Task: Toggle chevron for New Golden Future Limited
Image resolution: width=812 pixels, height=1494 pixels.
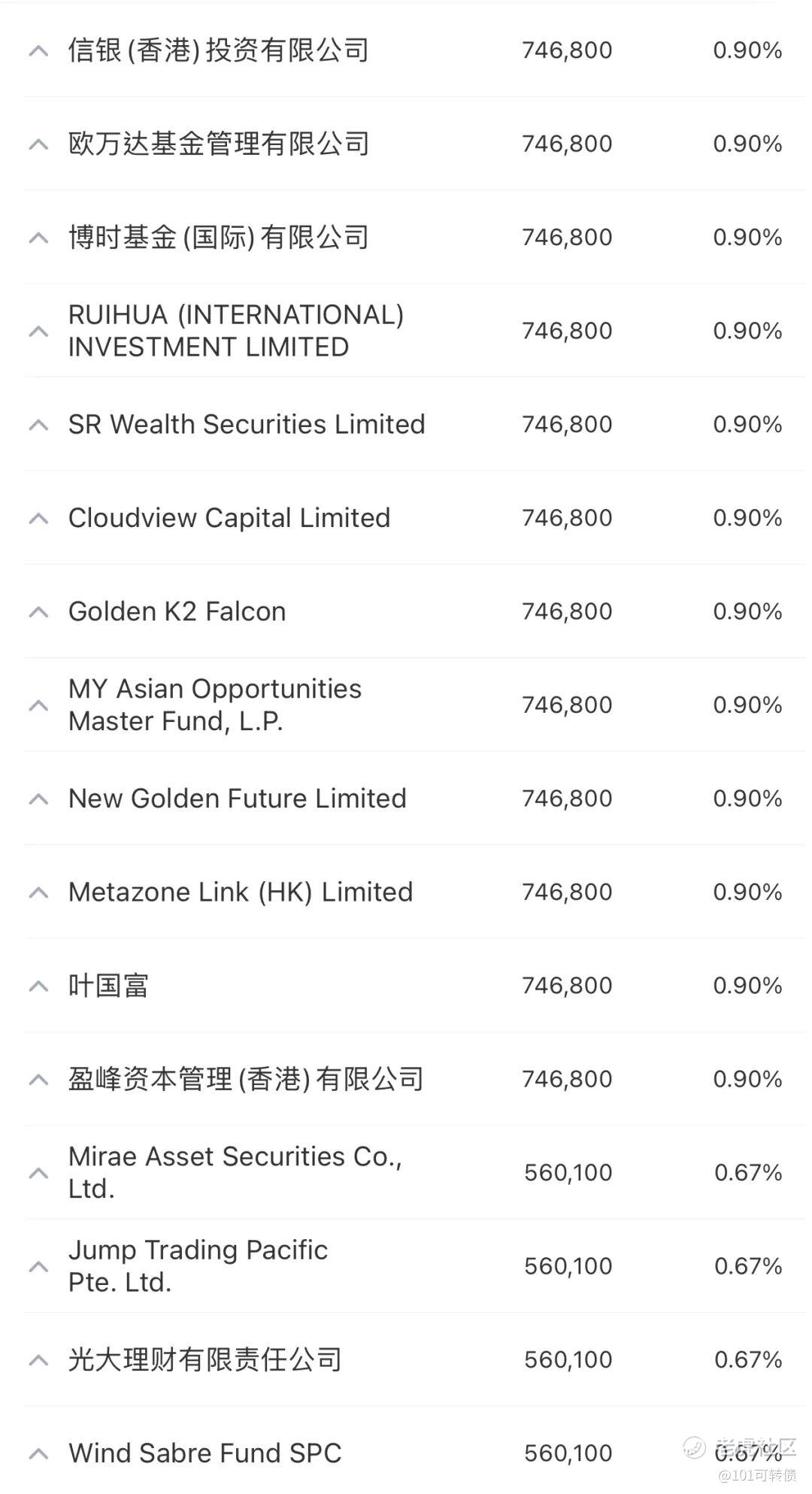Action: 38,799
